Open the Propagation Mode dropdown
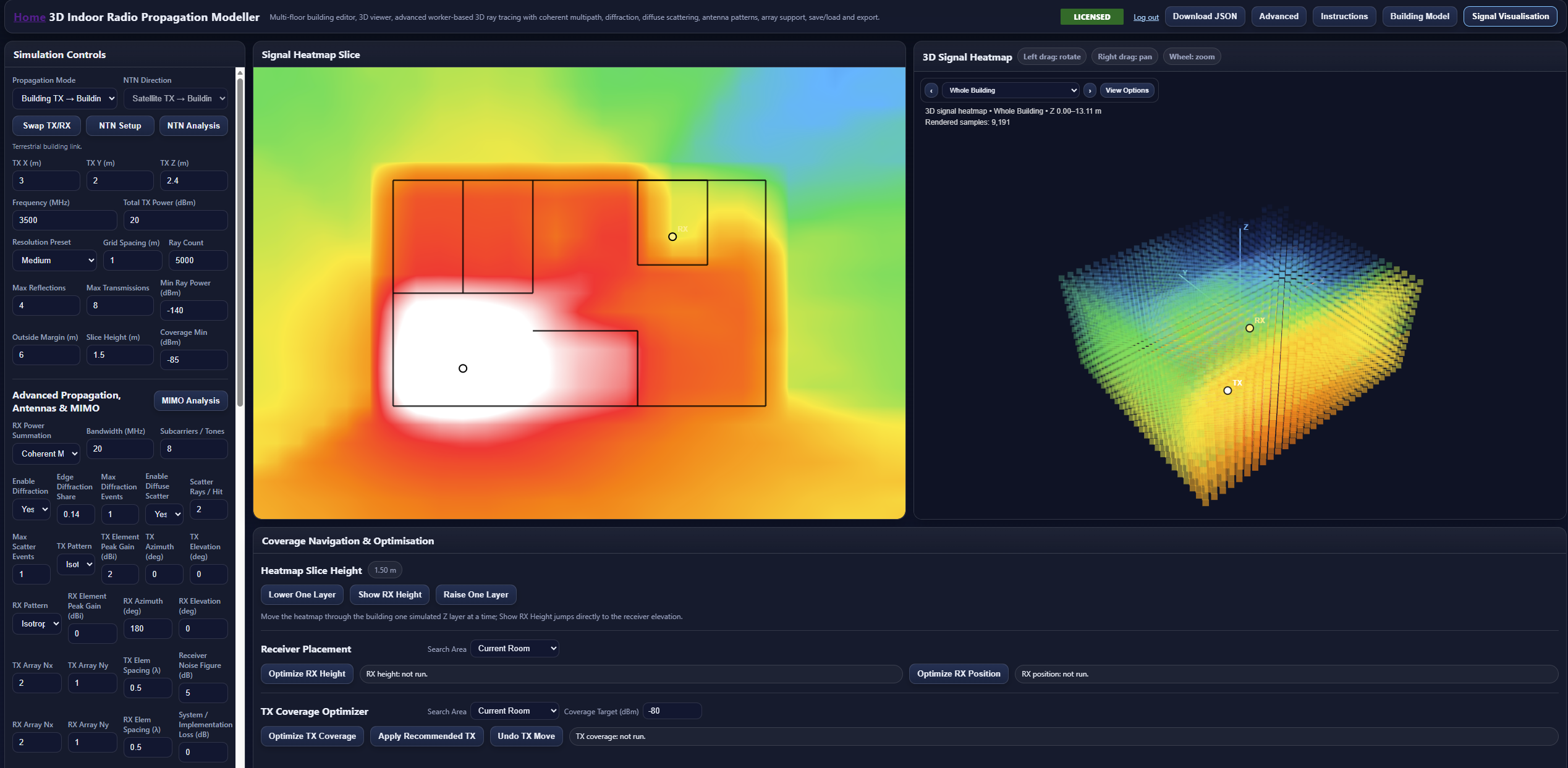This screenshot has height=768, width=1568. click(x=65, y=98)
